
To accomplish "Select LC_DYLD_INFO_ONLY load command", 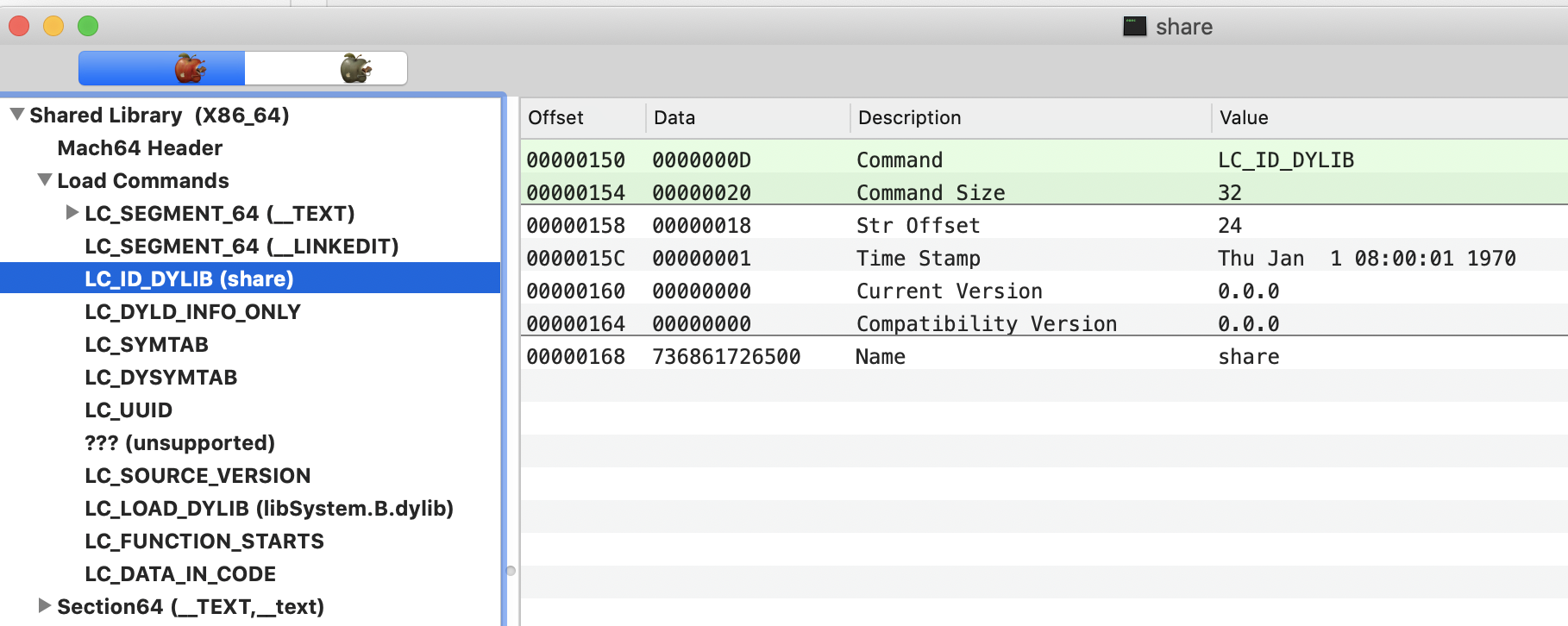I will 192,312.
